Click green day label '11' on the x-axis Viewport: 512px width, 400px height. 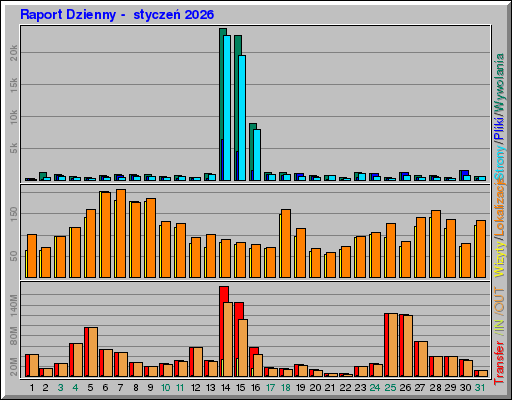(180, 388)
